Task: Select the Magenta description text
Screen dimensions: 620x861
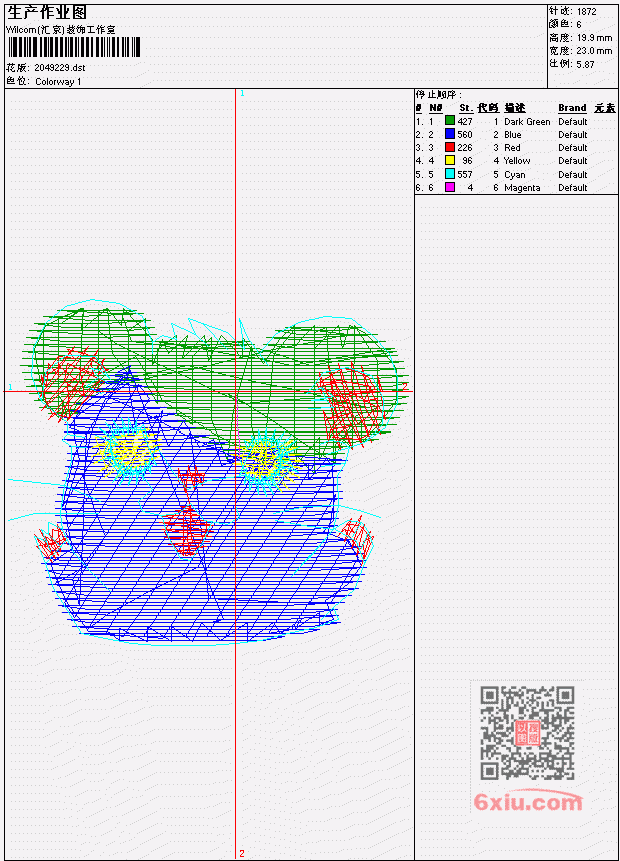Action: pyautogui.click(x=522, y=188)
